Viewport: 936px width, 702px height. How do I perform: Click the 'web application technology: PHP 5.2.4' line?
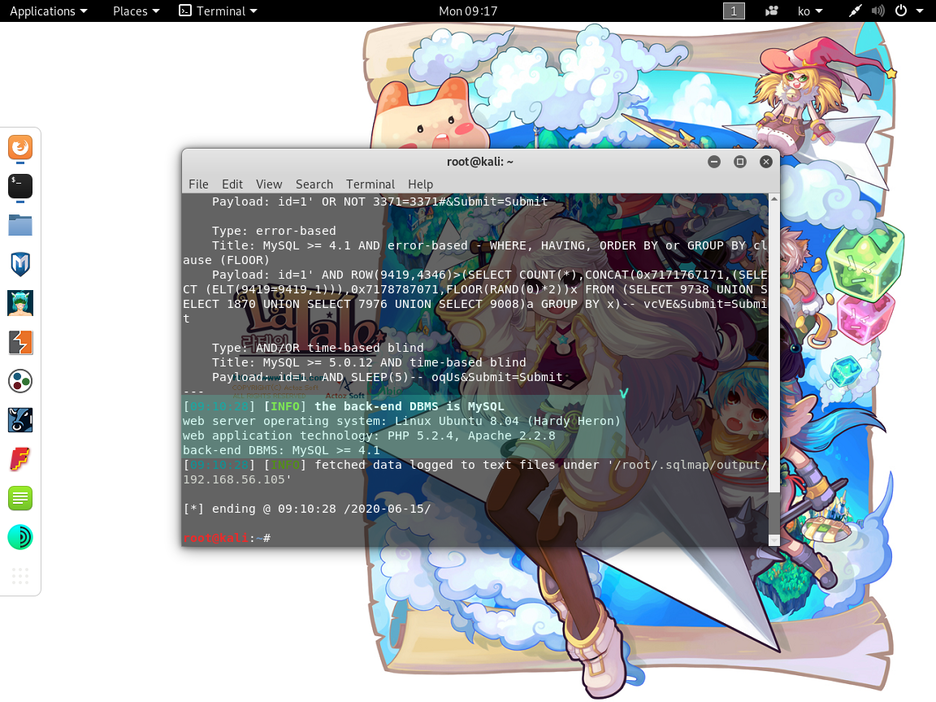click(x=369, y=436)
